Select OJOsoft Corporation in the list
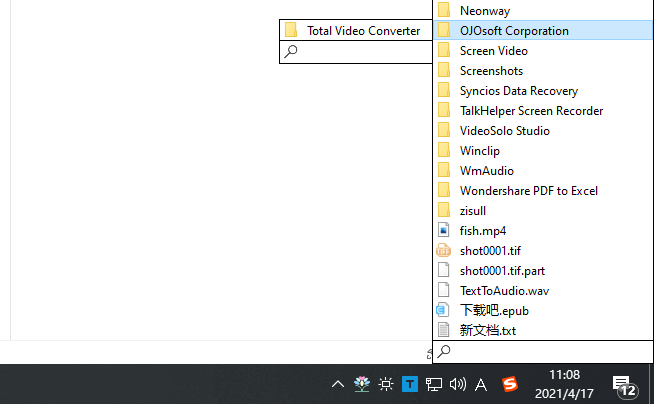The image size is (654, 404). (543, 30)
